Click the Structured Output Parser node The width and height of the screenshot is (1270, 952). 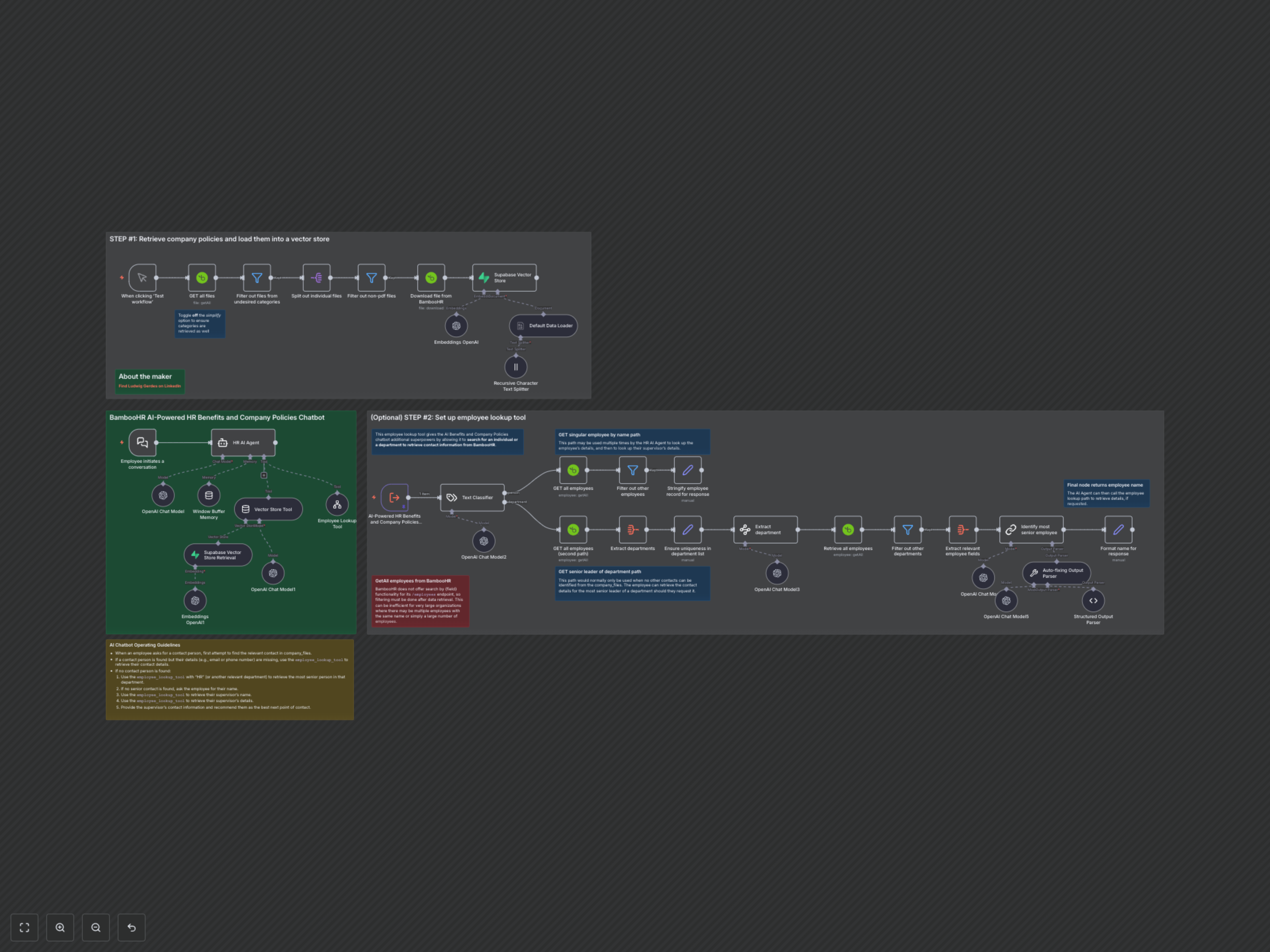tap(1093, 600)
